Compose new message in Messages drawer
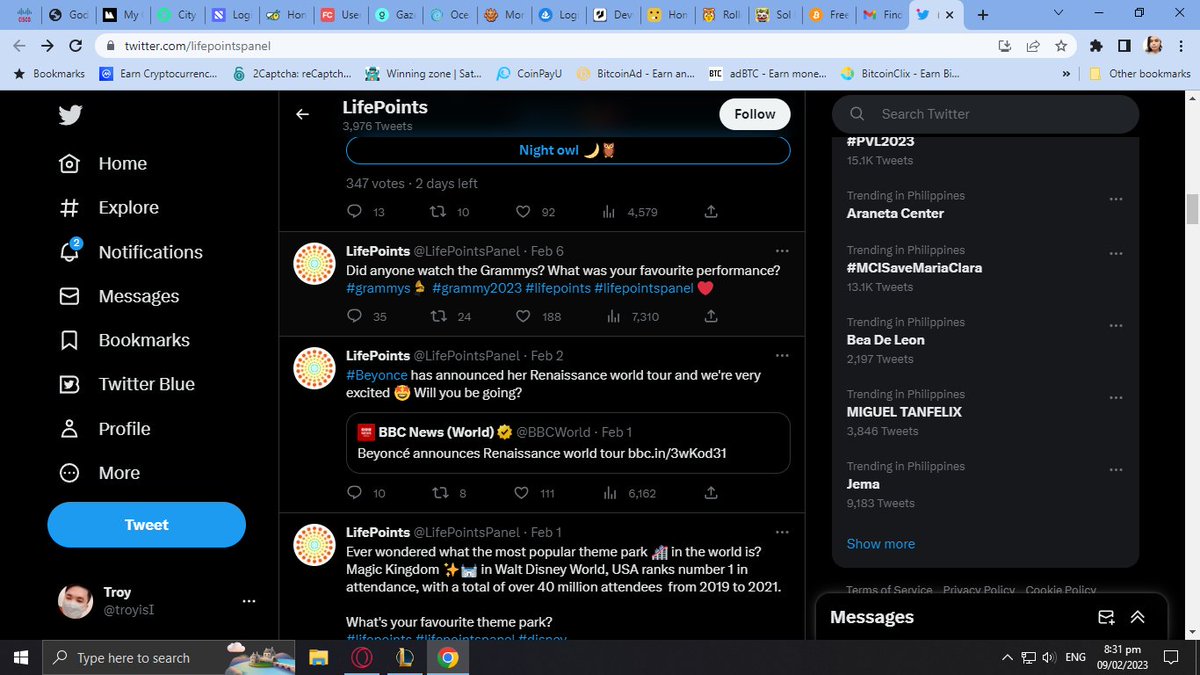Viewport: 1200px width, 675px height. (1106, 617)
